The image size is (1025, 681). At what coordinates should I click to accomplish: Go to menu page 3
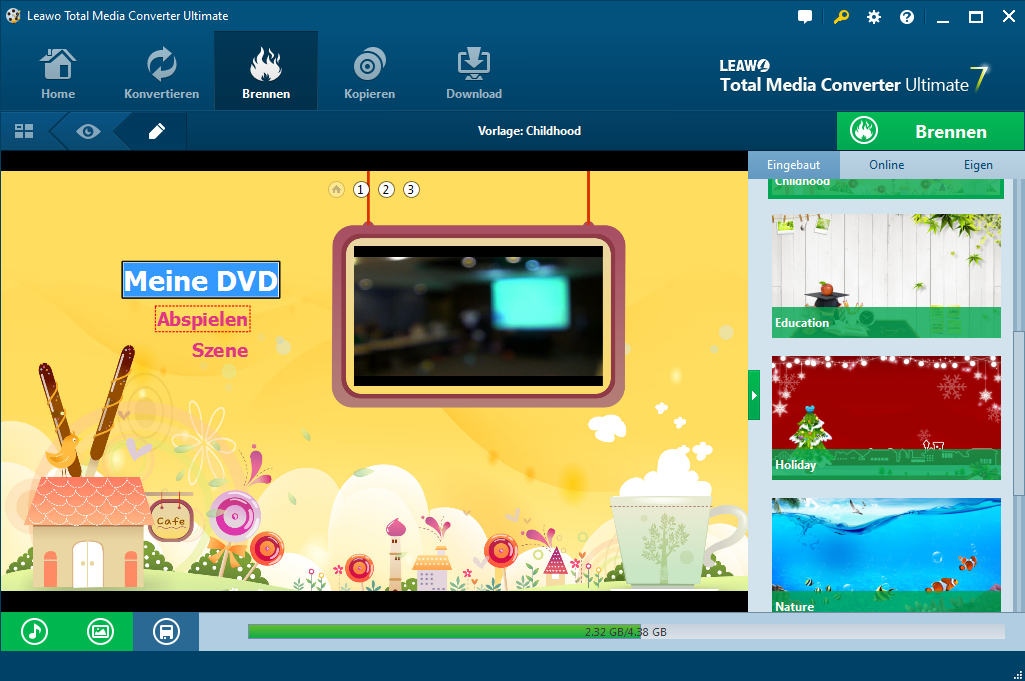[411, 190]
